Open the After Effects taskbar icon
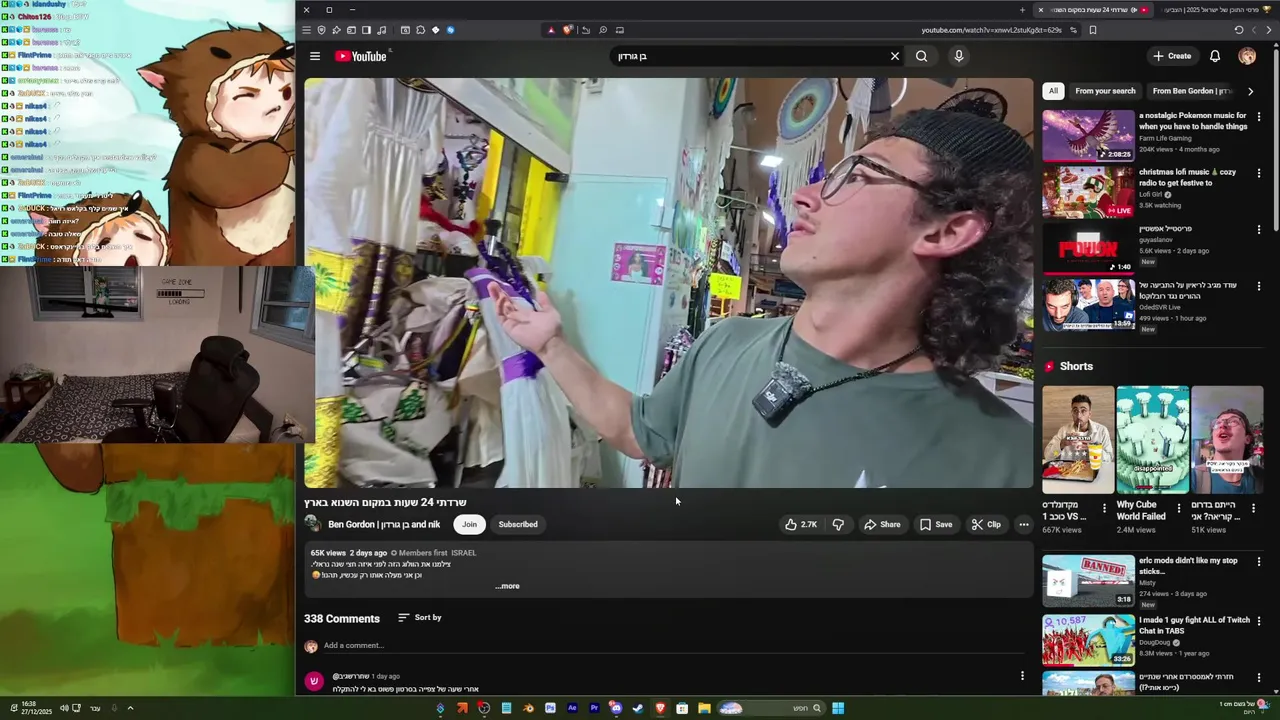This screenshot has height=720, width=1280. tap(572, 708)
